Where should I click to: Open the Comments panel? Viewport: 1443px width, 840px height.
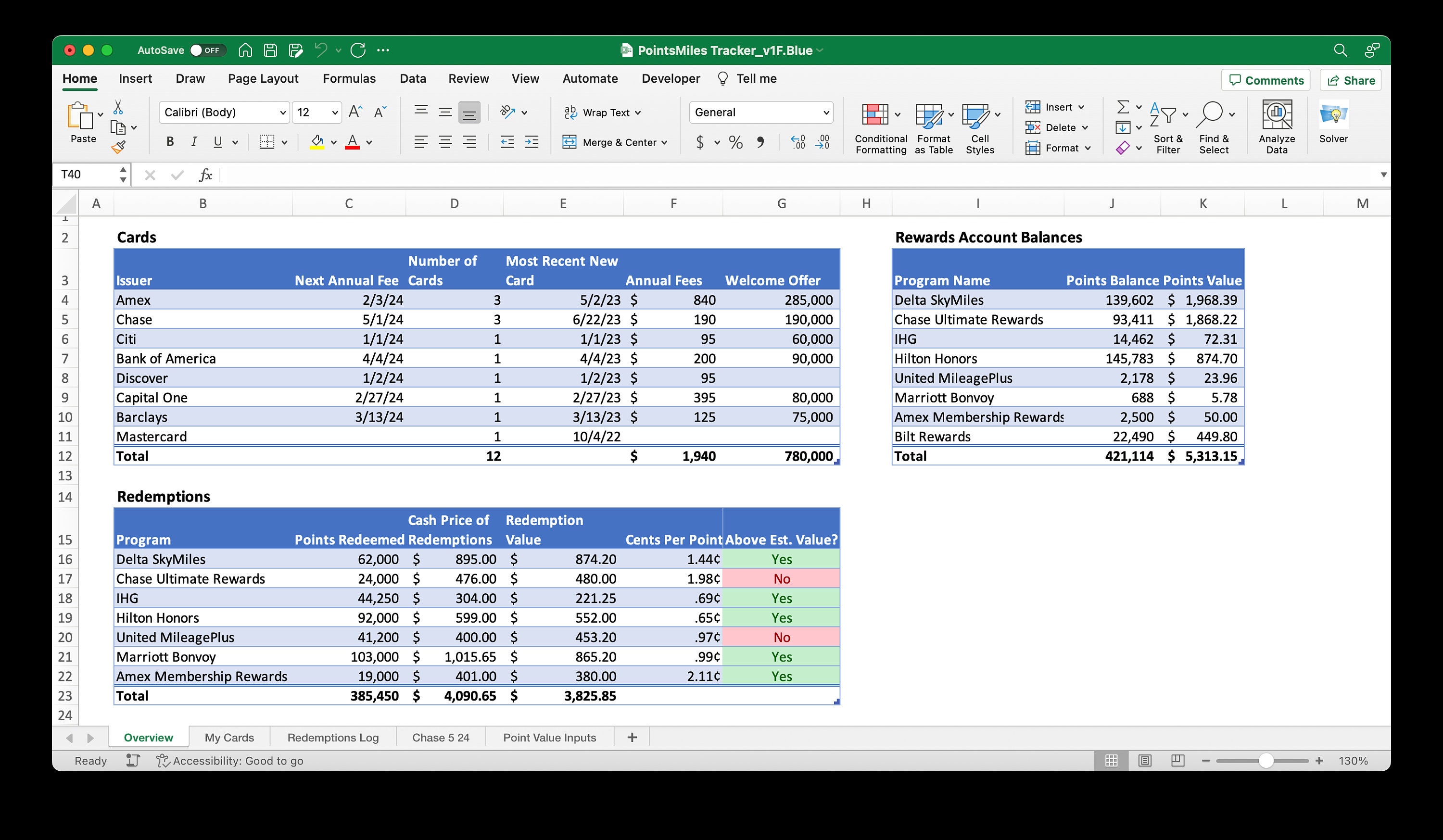point(1266,80)
